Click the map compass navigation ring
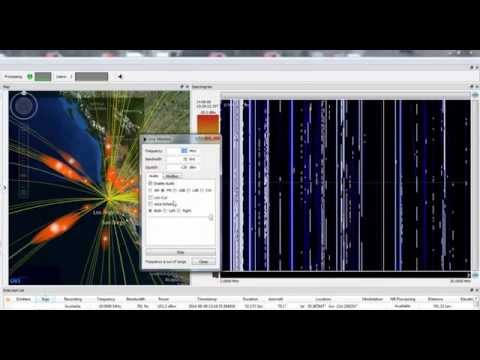Viewport: 480px width, 360px height. coord(24,106)
